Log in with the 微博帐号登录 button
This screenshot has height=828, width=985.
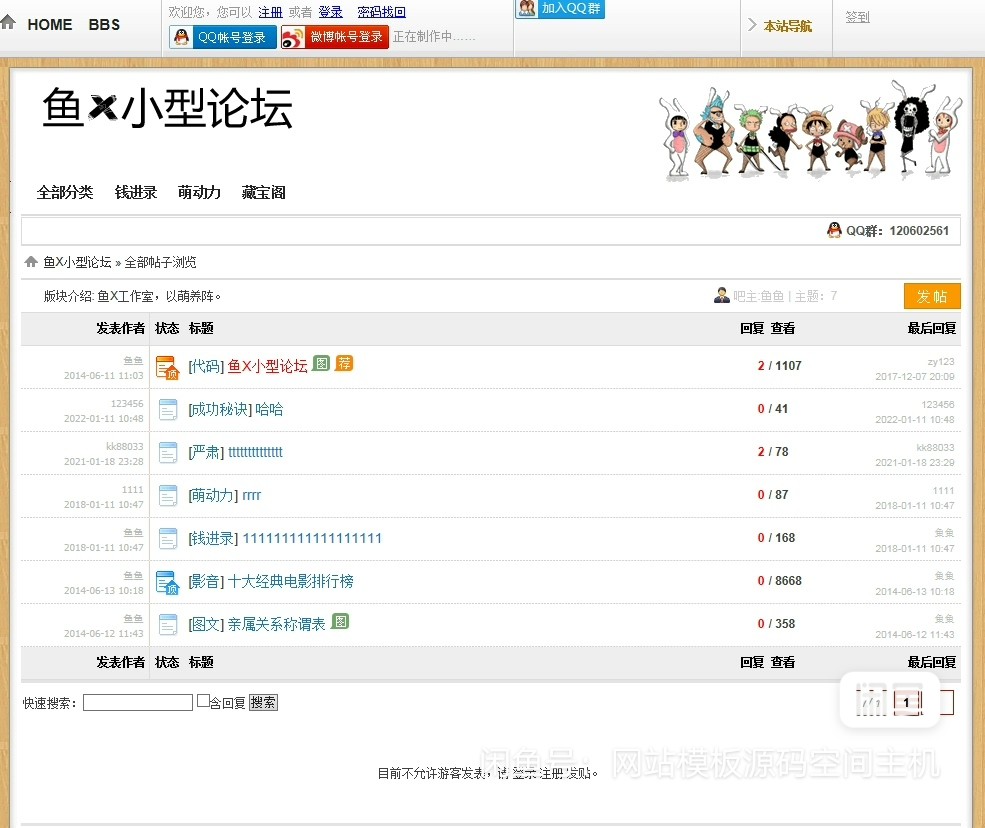(335, 37)
